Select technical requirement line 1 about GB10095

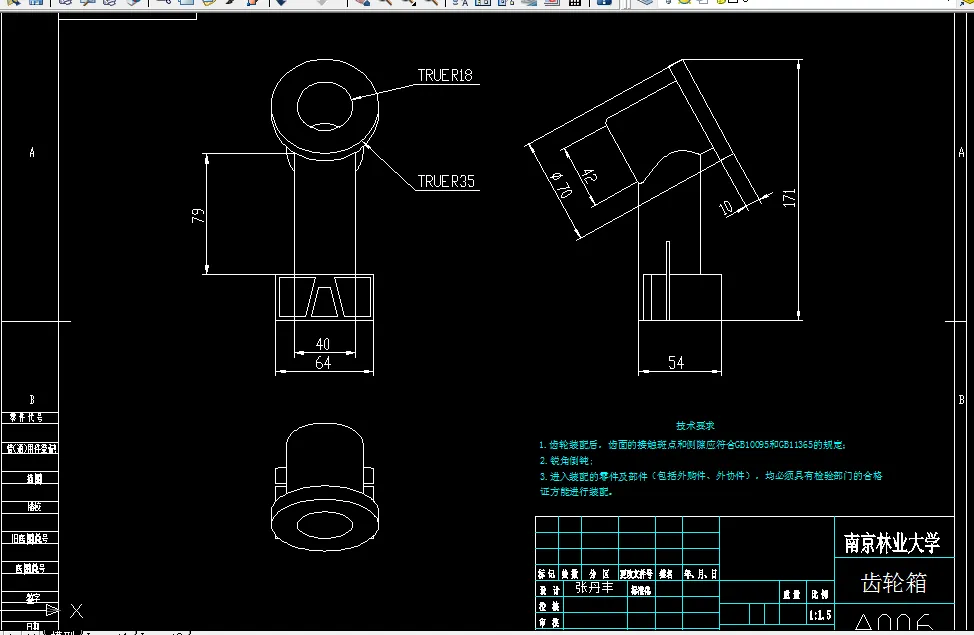pyautogui.click(x=692, y=445)
